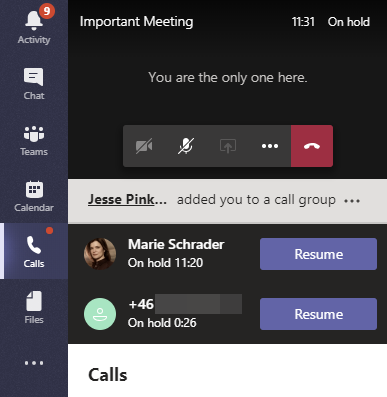Click the added you to a call group banner

(x=227, y=201)
